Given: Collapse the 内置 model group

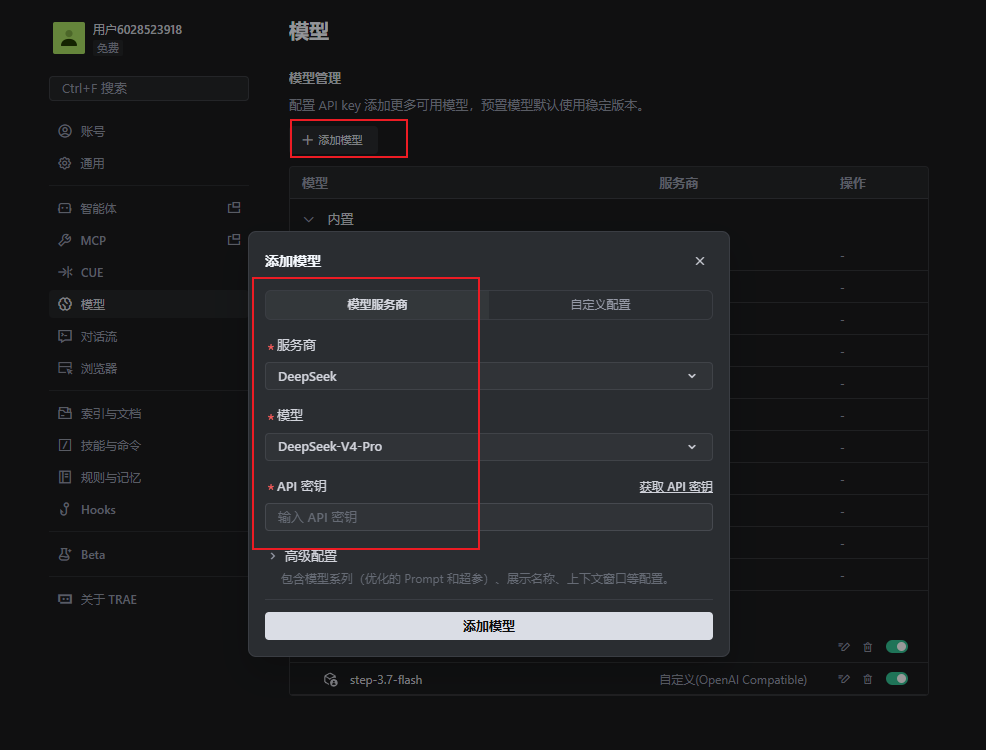Looking at the screenshot, I should pyautogui.click(x=309, y=219).
